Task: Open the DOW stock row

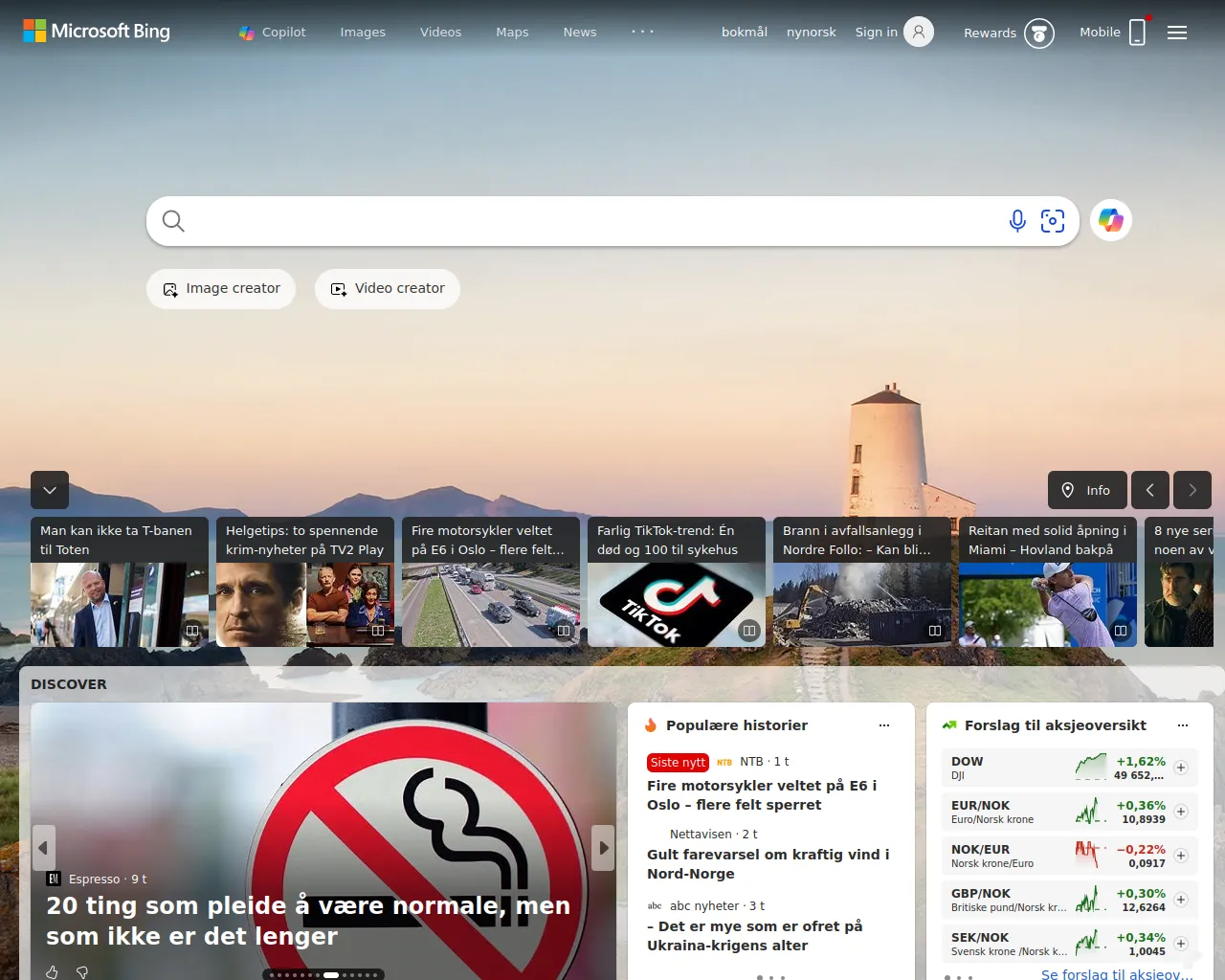Action: click(x=1070, y=768)
